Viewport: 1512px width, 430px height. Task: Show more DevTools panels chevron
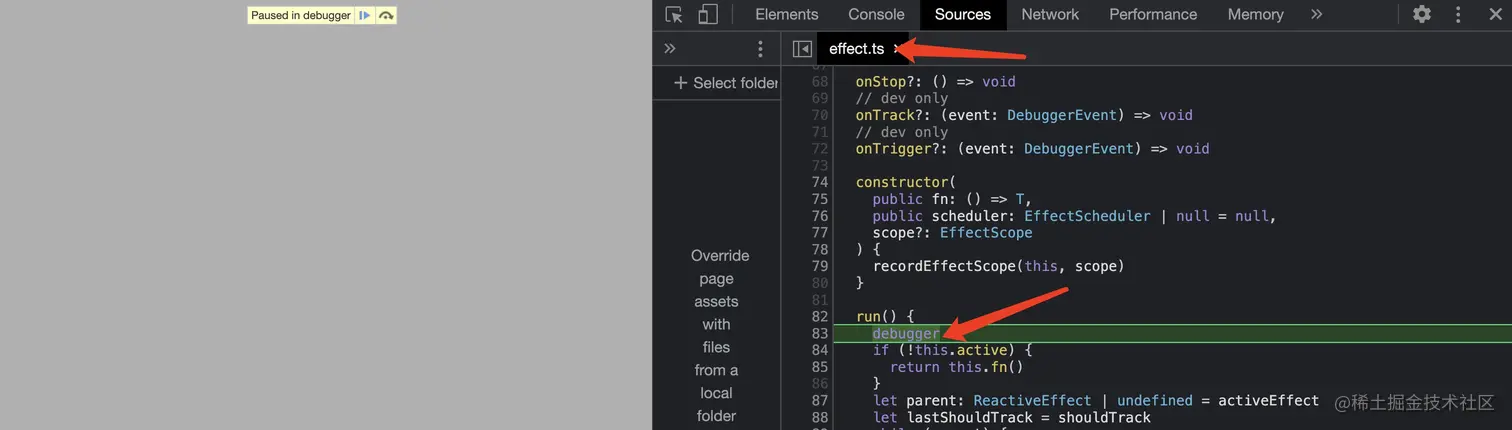click(x=1316, y=14)
